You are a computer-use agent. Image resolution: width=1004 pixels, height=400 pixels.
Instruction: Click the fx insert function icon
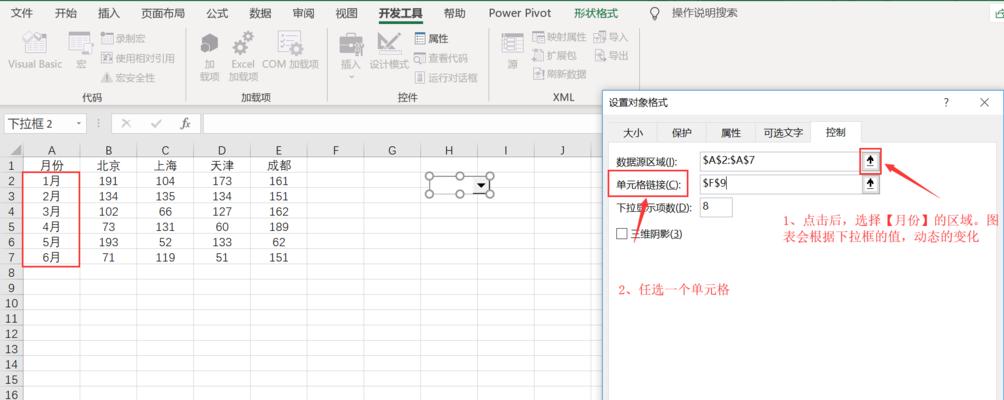(x=186, y=124)
